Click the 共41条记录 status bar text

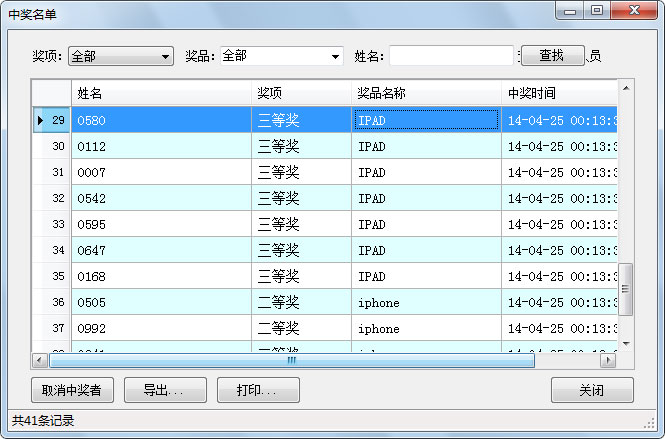click(43, 421)
